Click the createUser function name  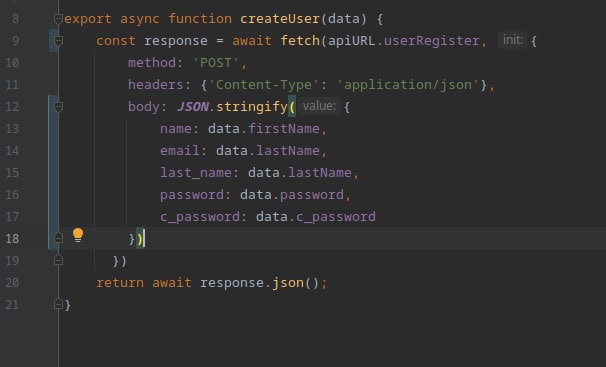point(280,19)
